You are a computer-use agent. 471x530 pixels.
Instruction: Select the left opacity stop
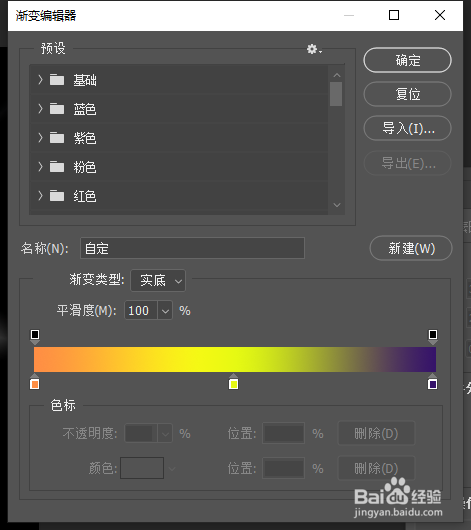click(35, 337)
